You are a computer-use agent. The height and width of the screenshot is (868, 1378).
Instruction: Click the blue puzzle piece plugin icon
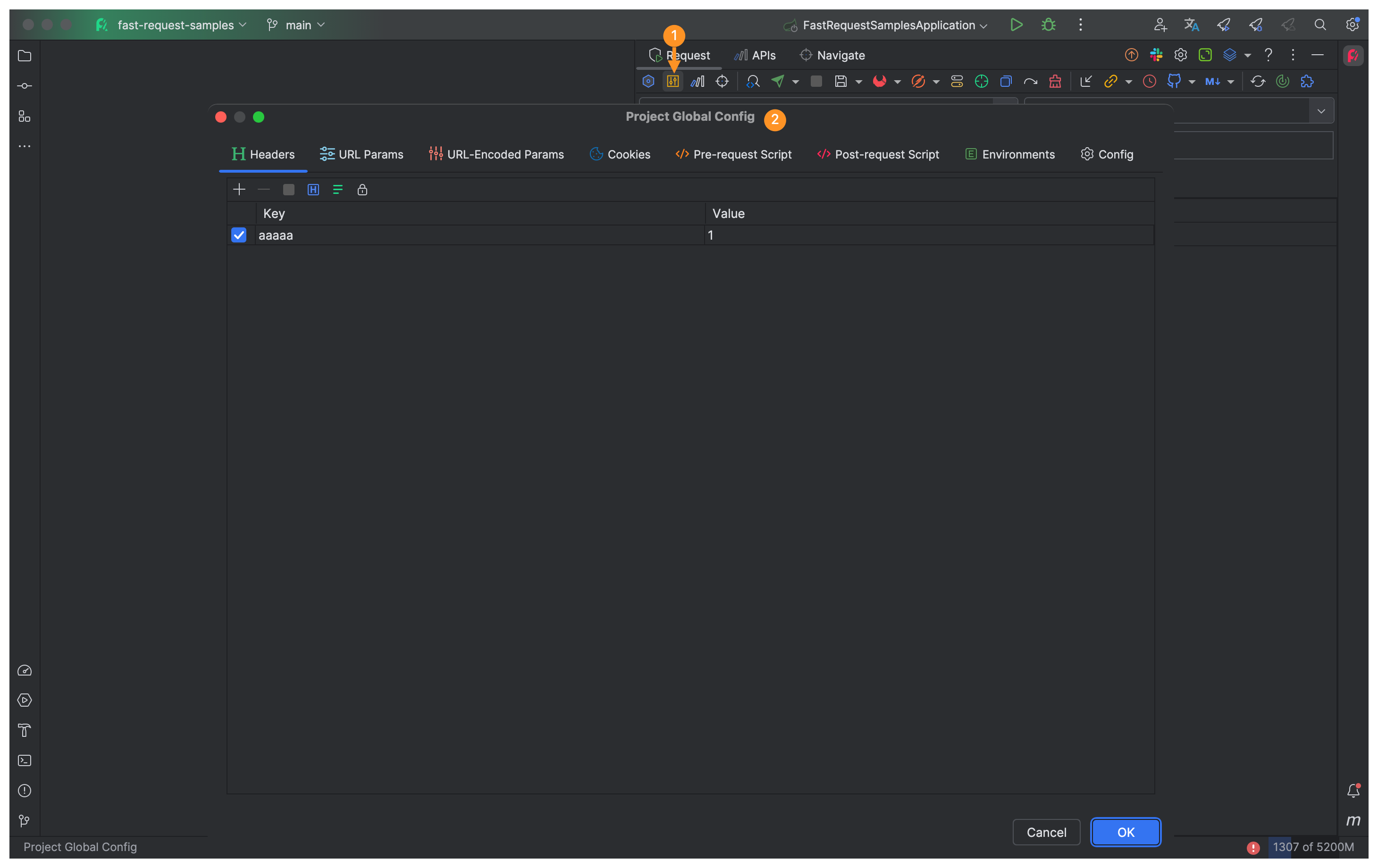pos(1307,81)
